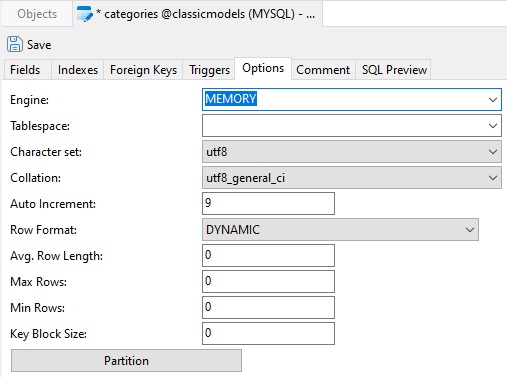Click the Engine field with MEMORY selected
The image size is (507, 377).
pyautogui.click(x=352, y=99)
